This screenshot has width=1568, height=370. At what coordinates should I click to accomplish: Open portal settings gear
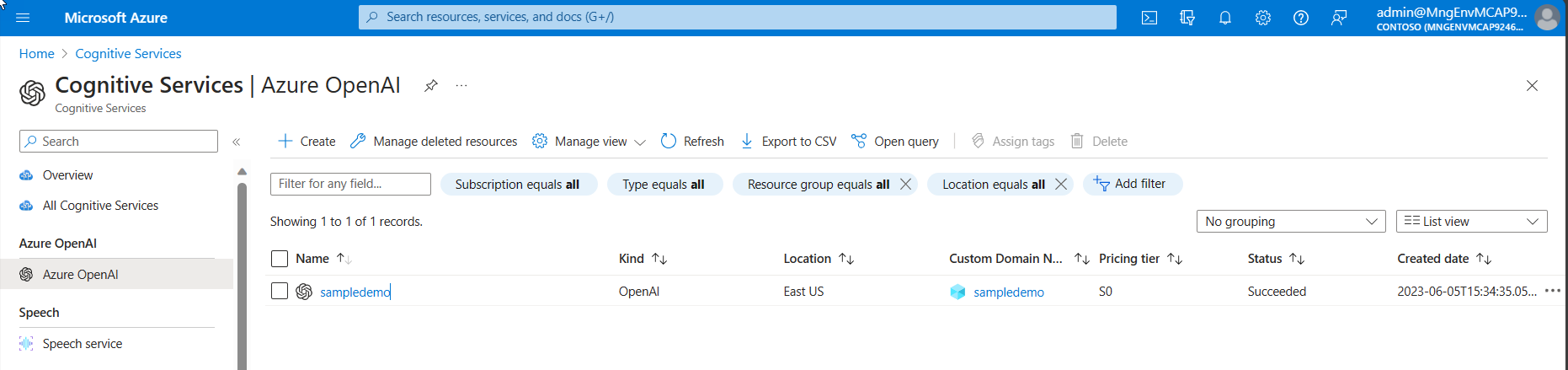click(x=1263, y=18)
